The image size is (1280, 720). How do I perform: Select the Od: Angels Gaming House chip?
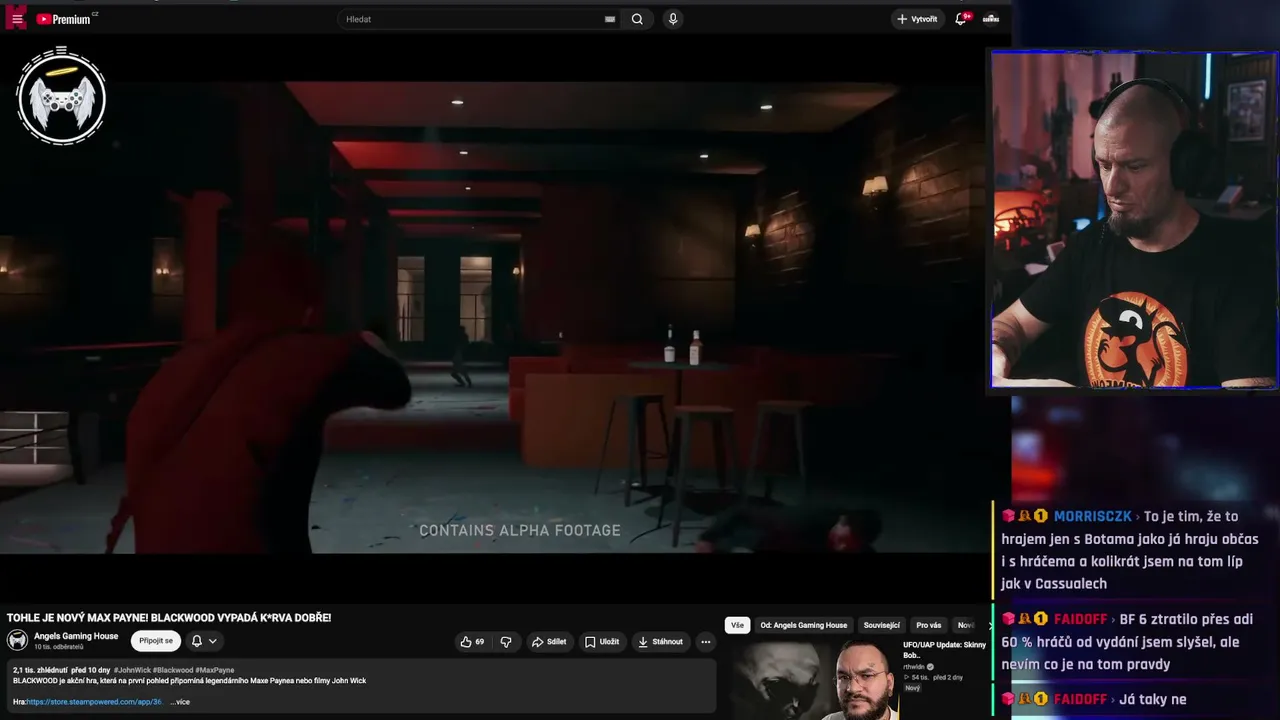pyautogui.click(x=804, y=625)
